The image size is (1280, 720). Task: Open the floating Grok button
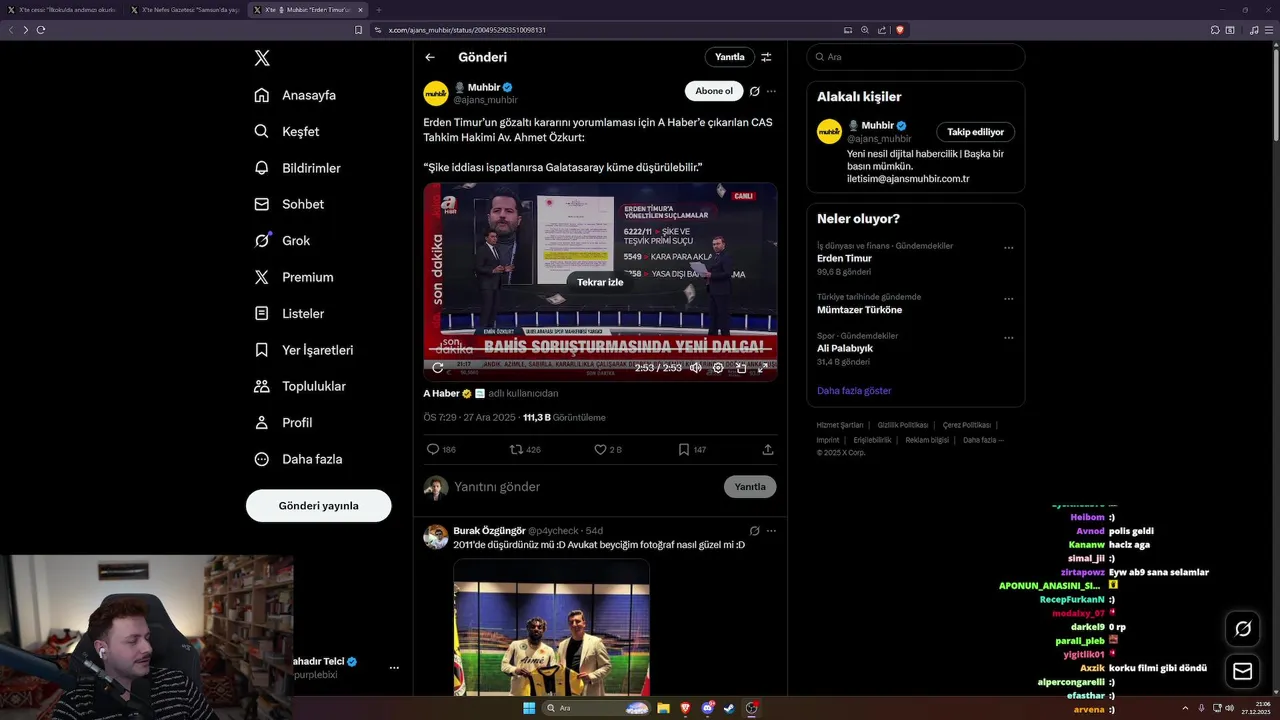1243,629
